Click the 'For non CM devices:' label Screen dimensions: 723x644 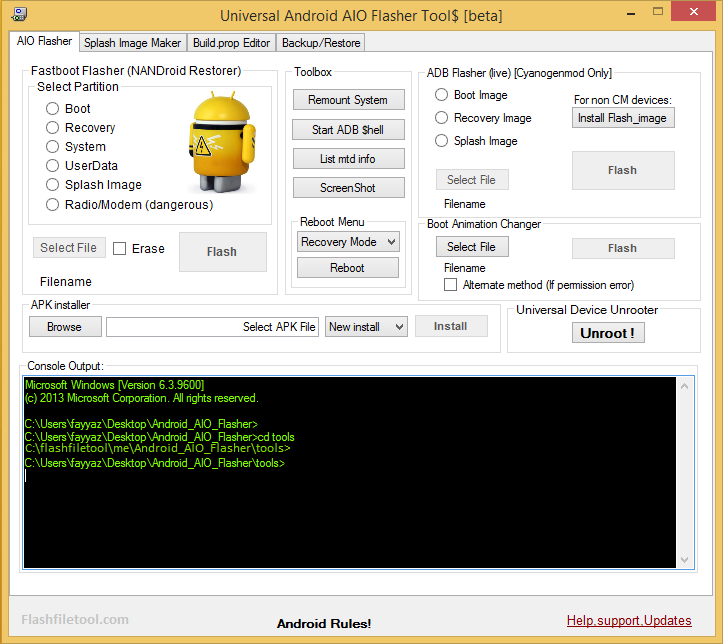[x=622, y=100]
